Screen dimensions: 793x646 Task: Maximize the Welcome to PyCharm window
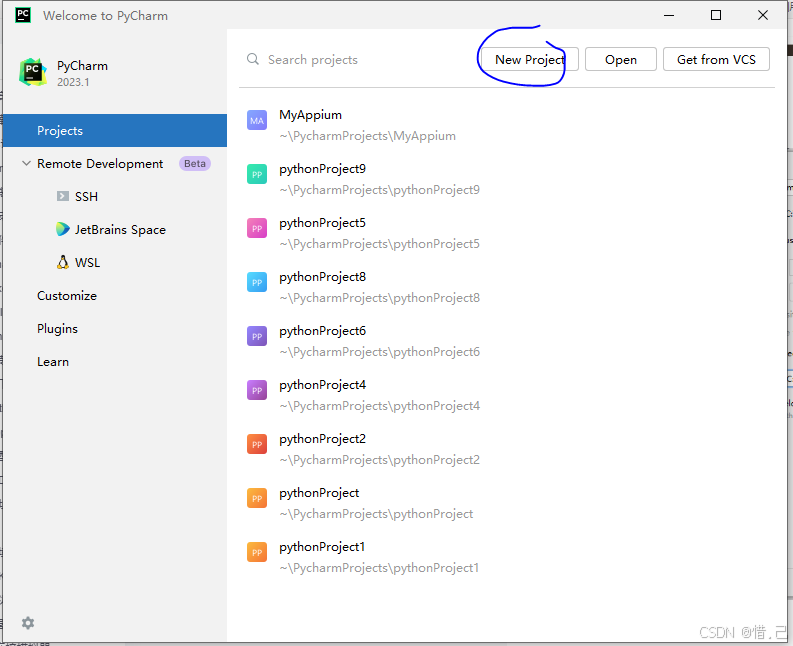click(x=716, y=15)
